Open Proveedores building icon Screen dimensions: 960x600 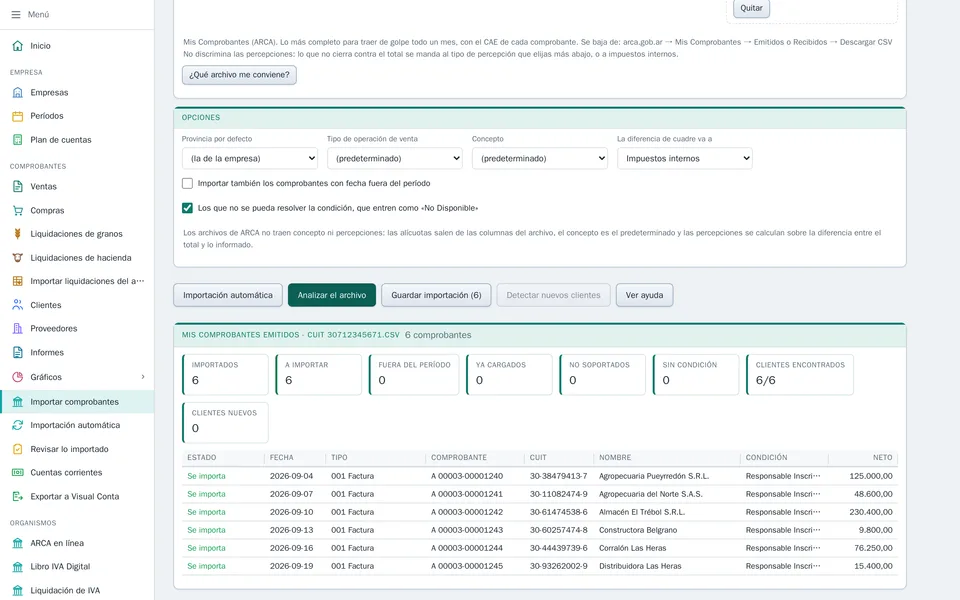click(18, 329)
